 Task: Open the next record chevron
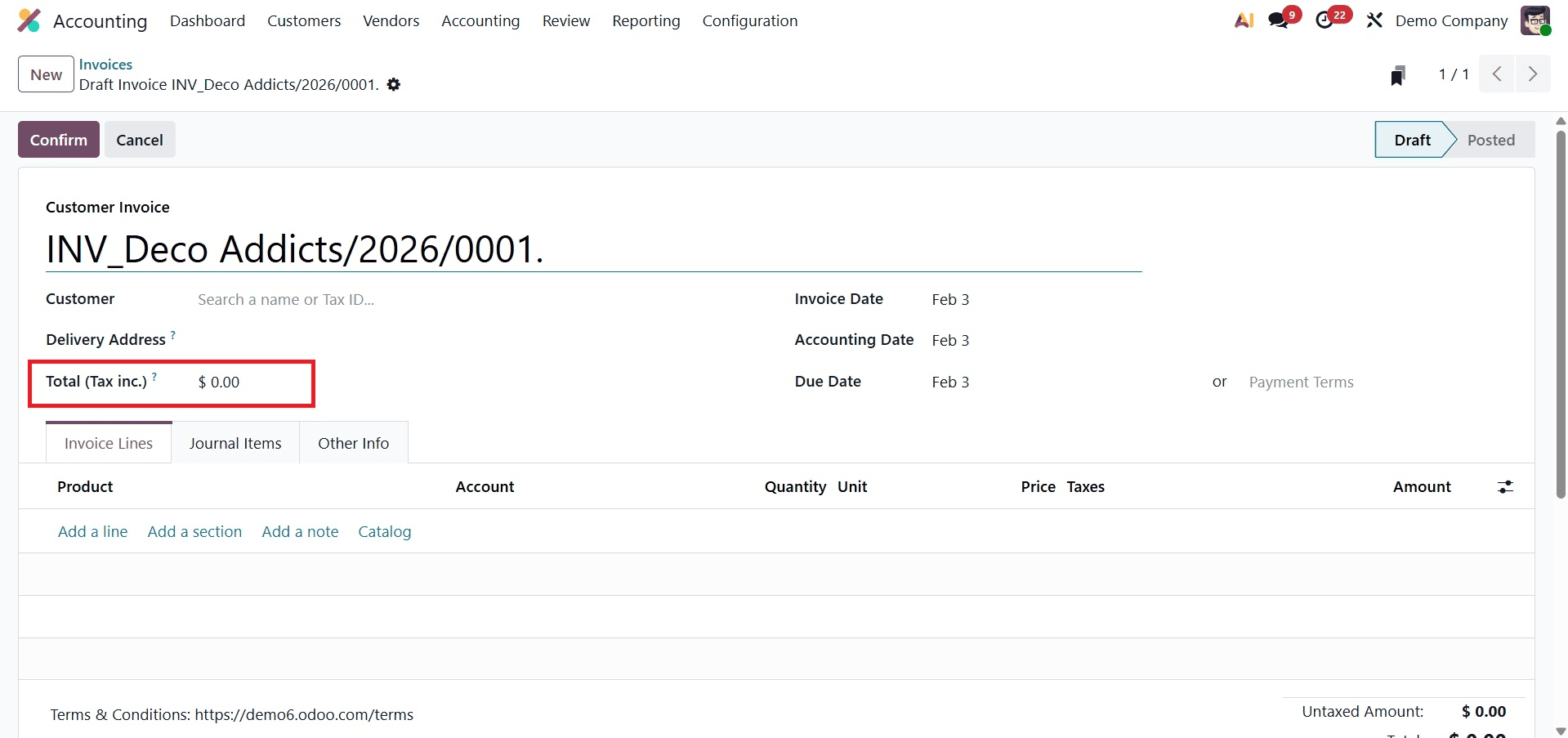pos(1534,74)
